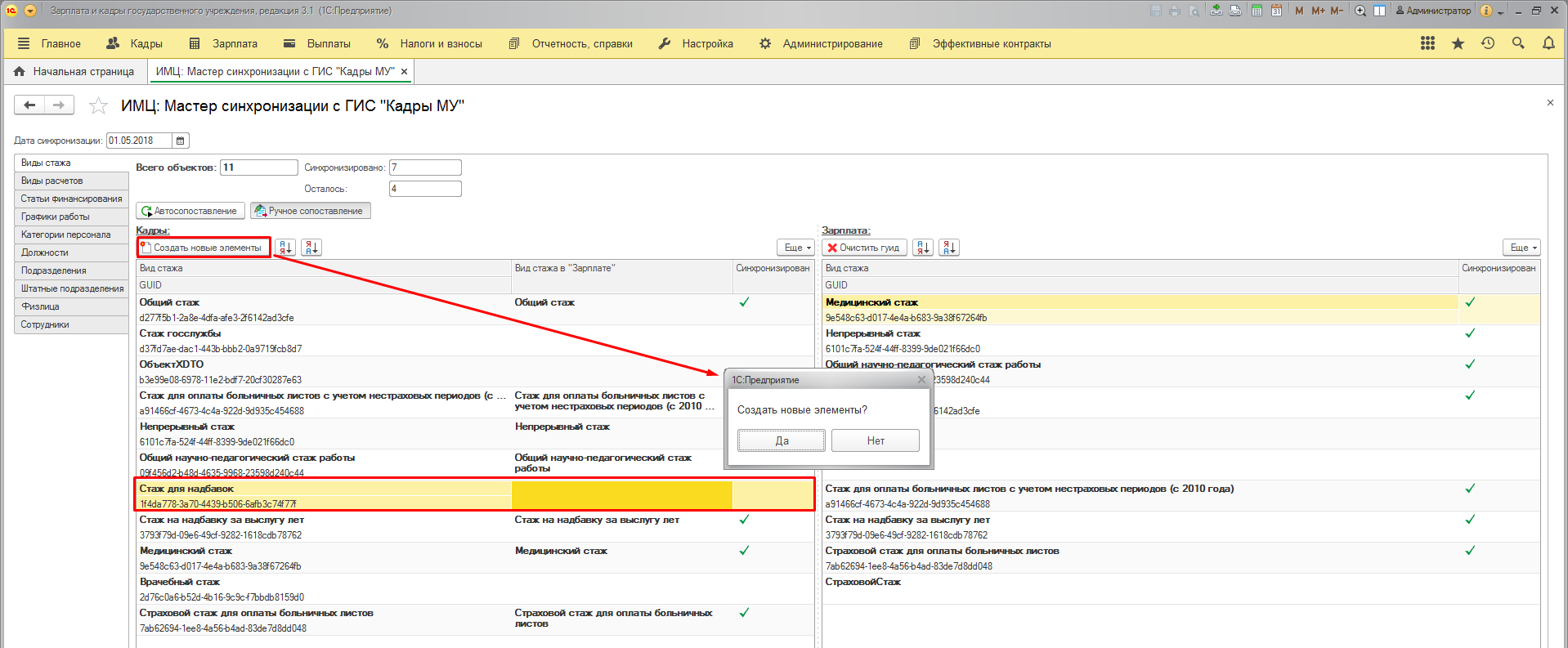Viewport: 1568px width, 648px height.
Task: Sort Зарплата list descending
Action: 949,248
